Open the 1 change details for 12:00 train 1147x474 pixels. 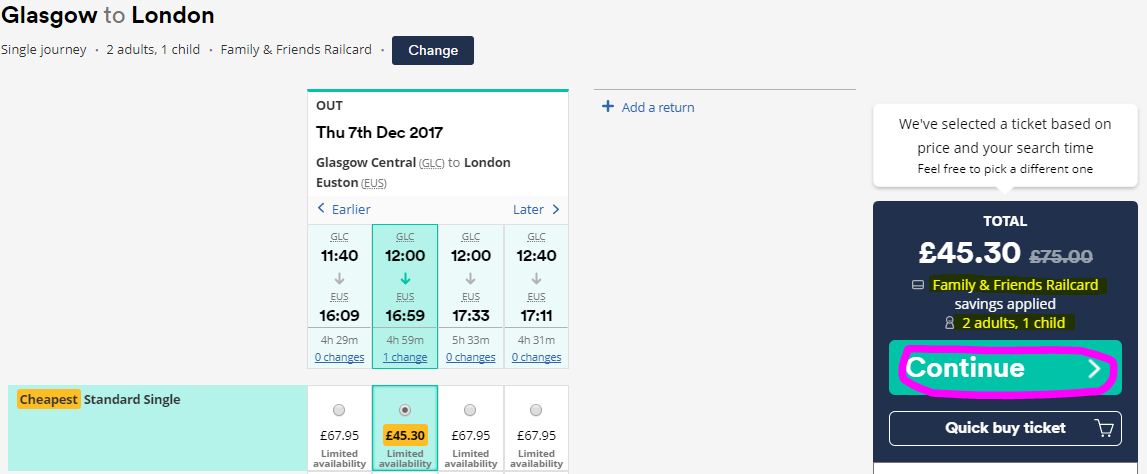pyautogui.click(x=404, y=357)
